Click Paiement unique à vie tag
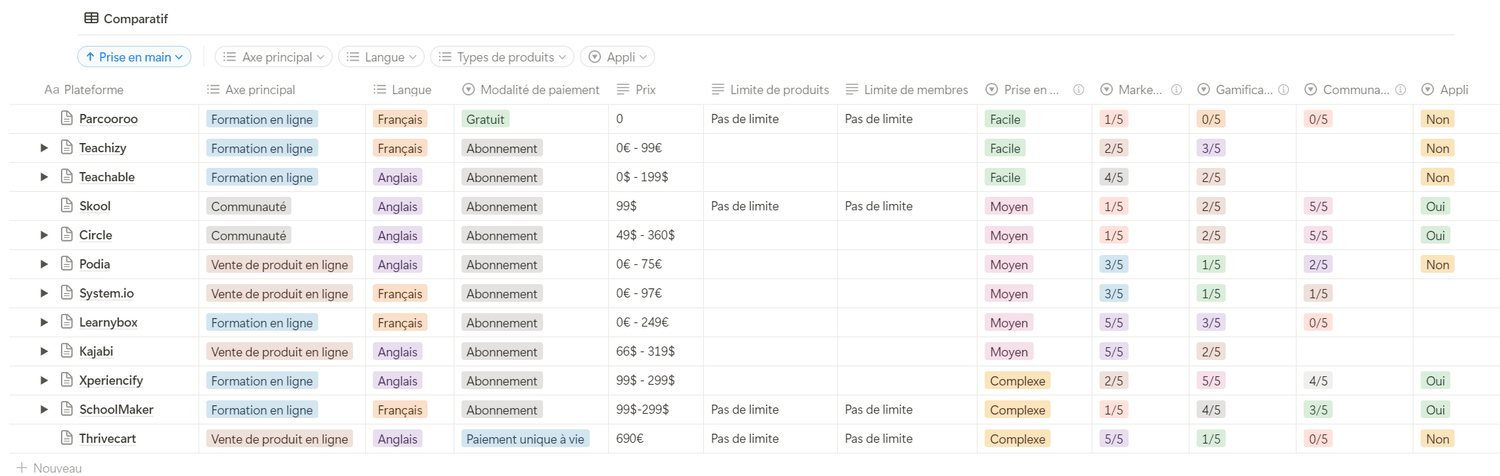The height and width of the screenshot is (476, 1500). (525, 438)
